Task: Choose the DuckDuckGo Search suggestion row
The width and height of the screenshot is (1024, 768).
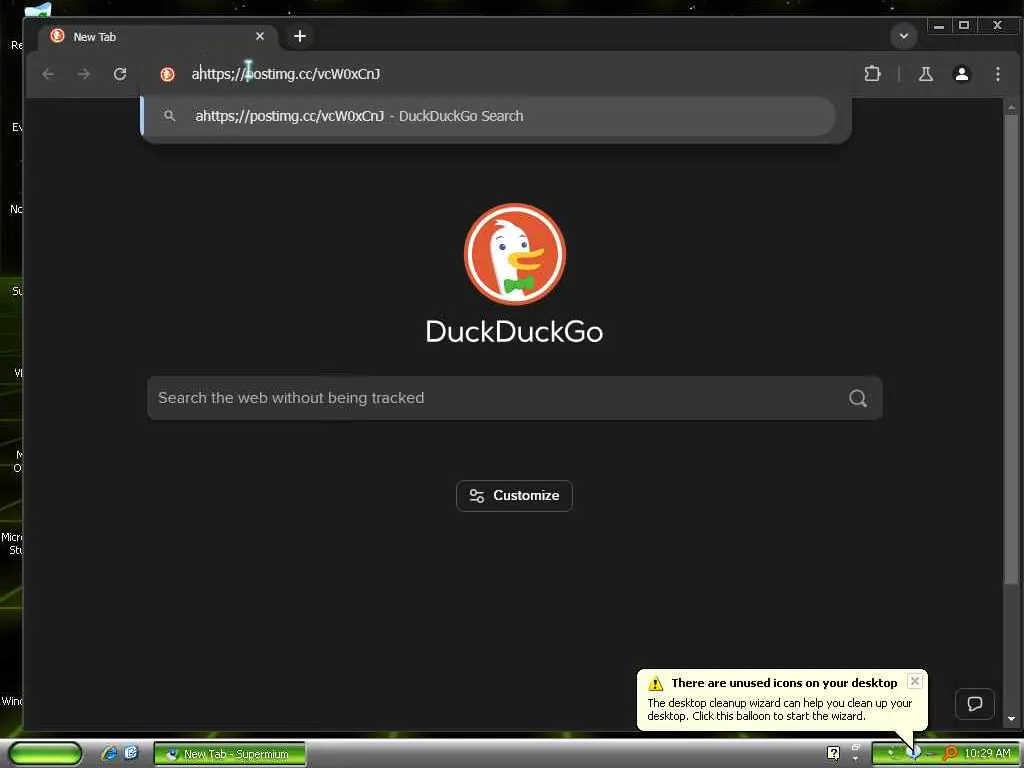Action: [489, 116]
